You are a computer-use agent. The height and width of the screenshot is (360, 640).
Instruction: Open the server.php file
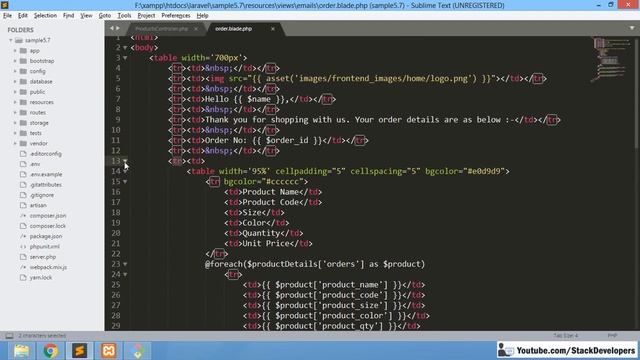(42, 257)
